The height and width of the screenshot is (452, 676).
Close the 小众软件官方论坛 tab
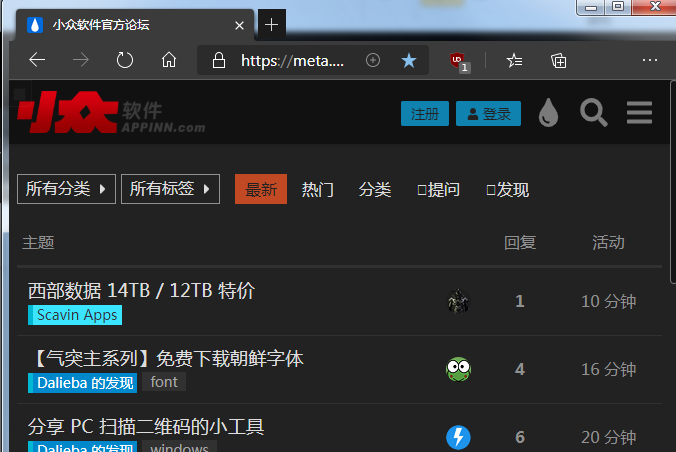point(239,25)
